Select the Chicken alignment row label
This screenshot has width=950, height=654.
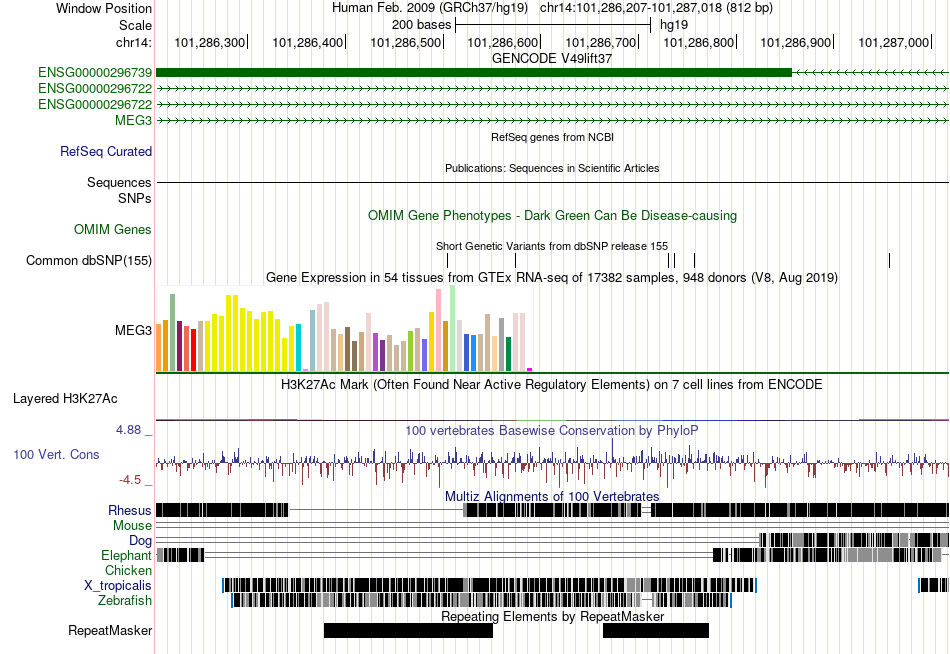point(128,570)
